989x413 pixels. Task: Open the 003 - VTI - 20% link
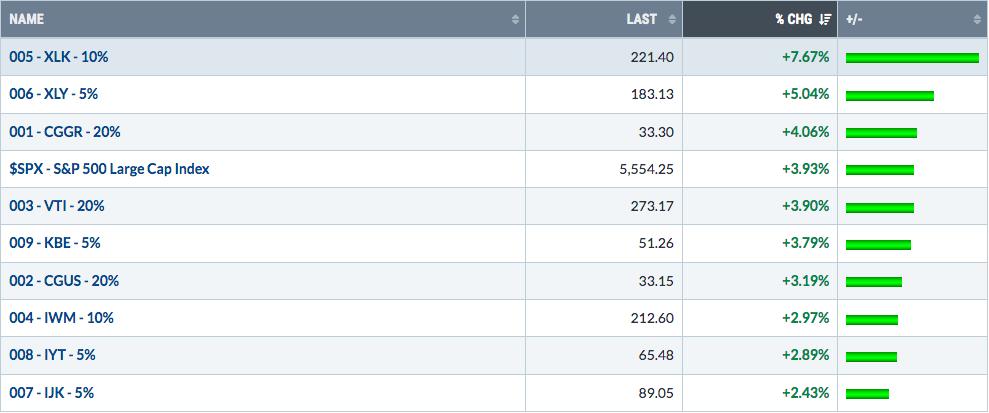(x=57, y=206)
